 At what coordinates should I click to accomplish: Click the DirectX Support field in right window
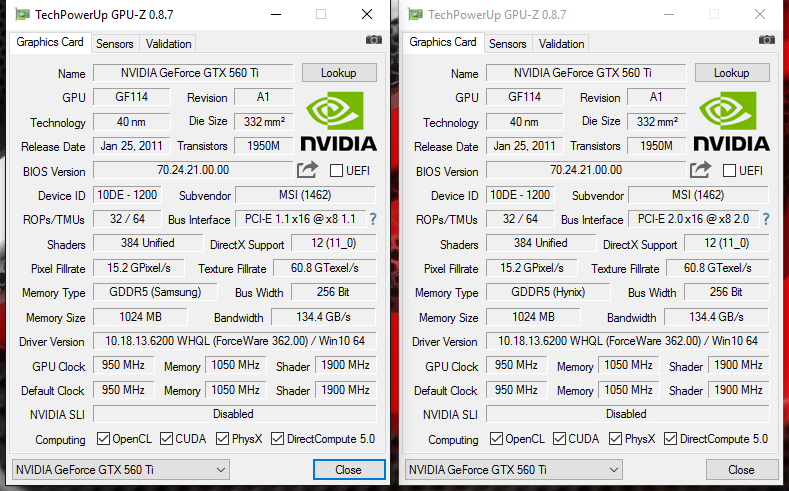[x=727, y=243]
